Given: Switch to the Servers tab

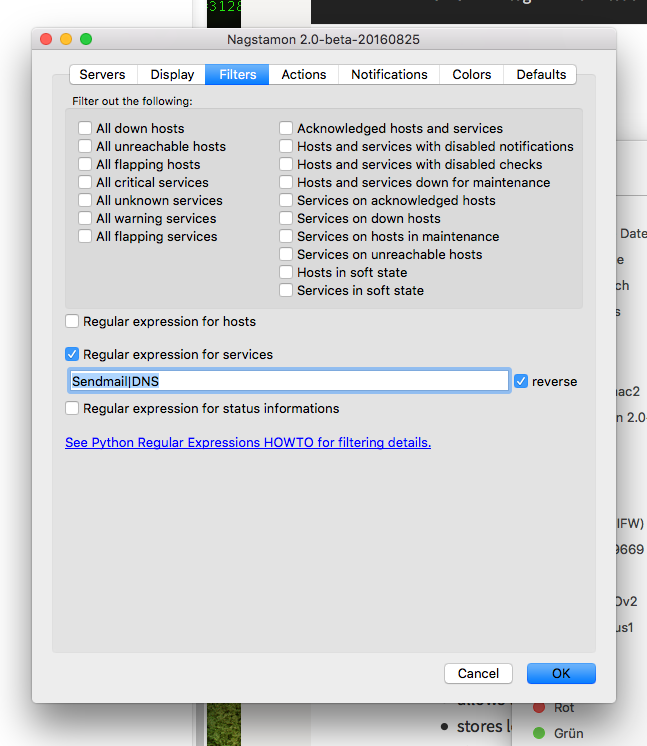Looking at the screenshot, I should 103,74.
